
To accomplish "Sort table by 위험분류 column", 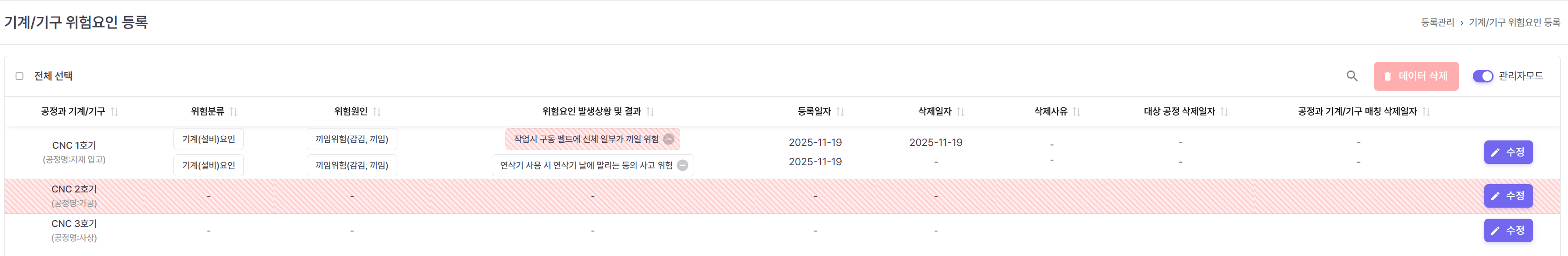I will (x=234, y=111).
